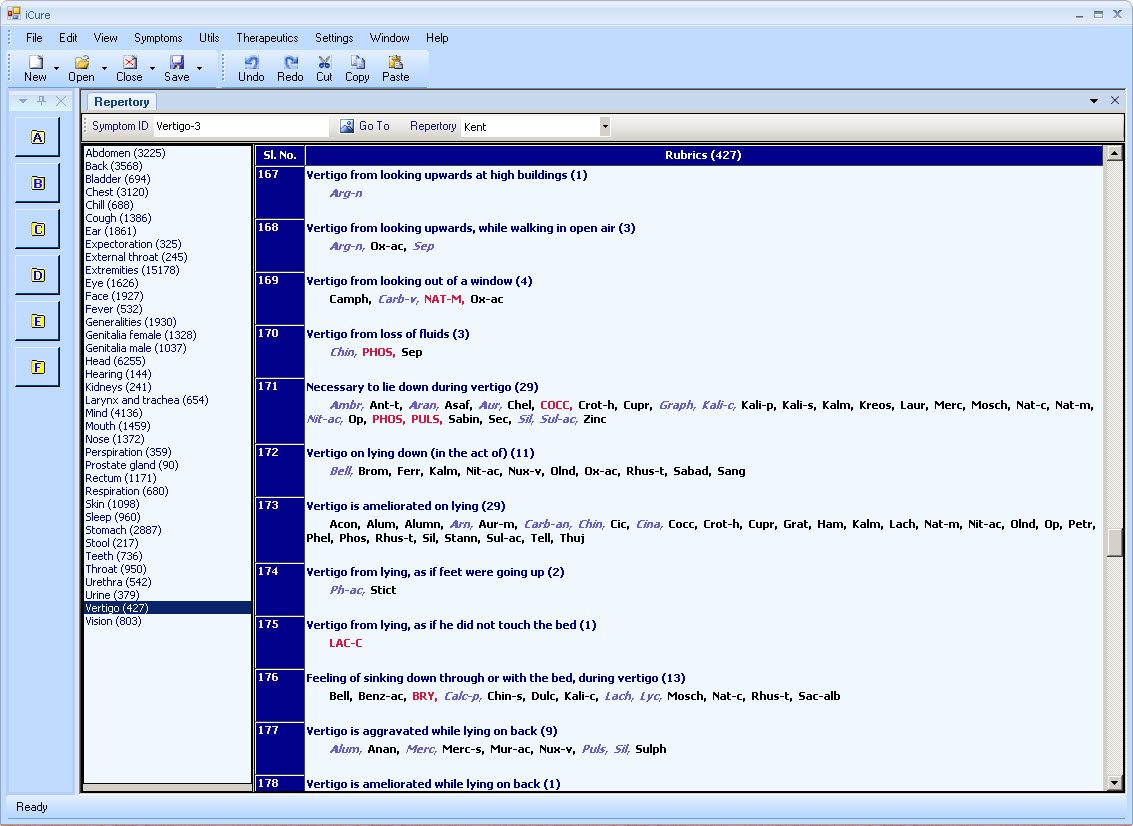Open the dropdown arrow next to New
Image resolution: width=1133 pixels, height=826 pixels.
[x=56, y=69]
